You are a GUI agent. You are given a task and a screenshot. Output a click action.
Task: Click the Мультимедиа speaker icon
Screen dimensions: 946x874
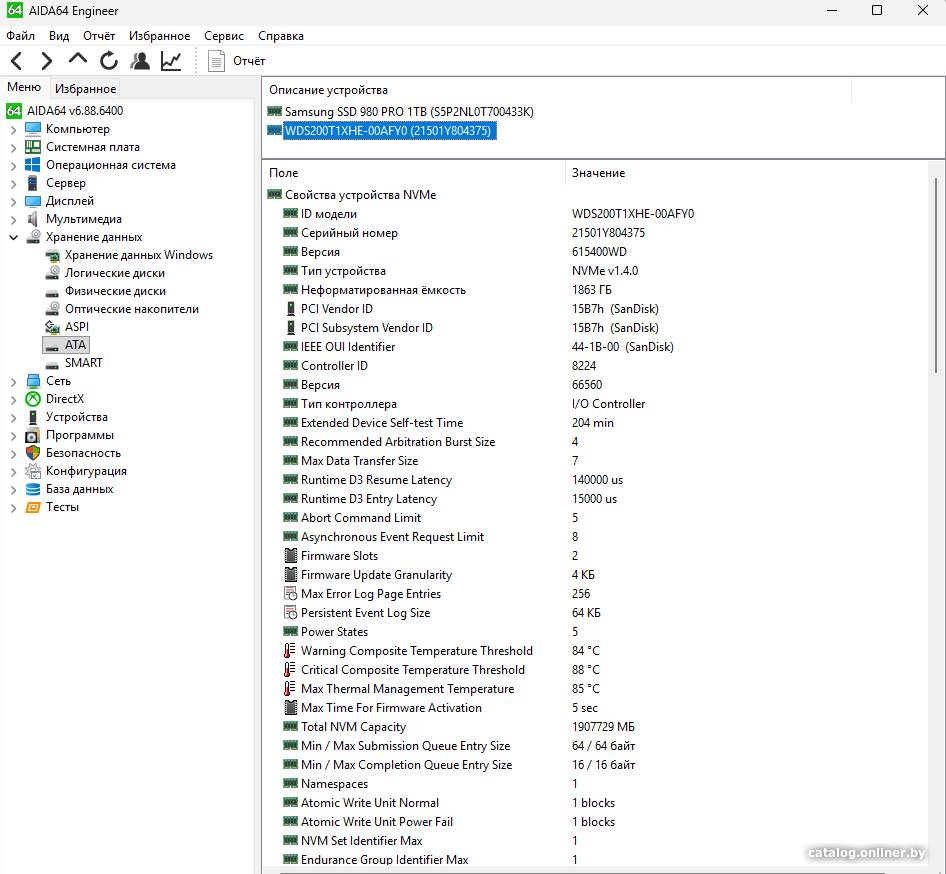pyautogui.click(x=33, y=219)
